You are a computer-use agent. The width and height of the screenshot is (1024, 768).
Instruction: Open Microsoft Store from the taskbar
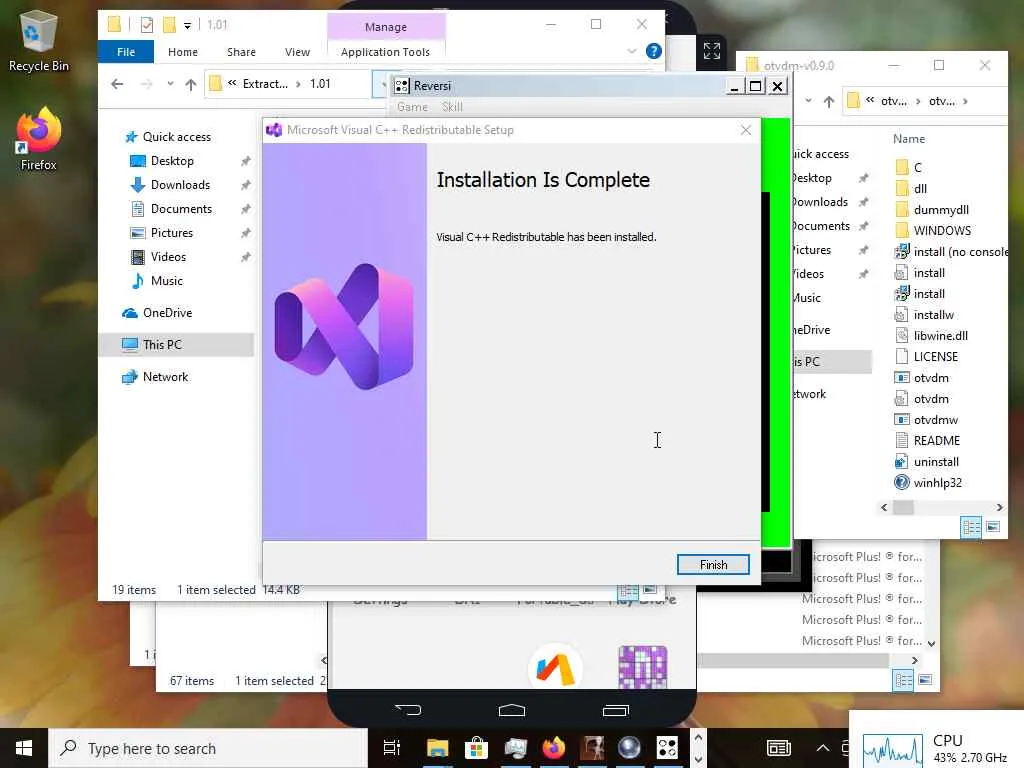476,748
